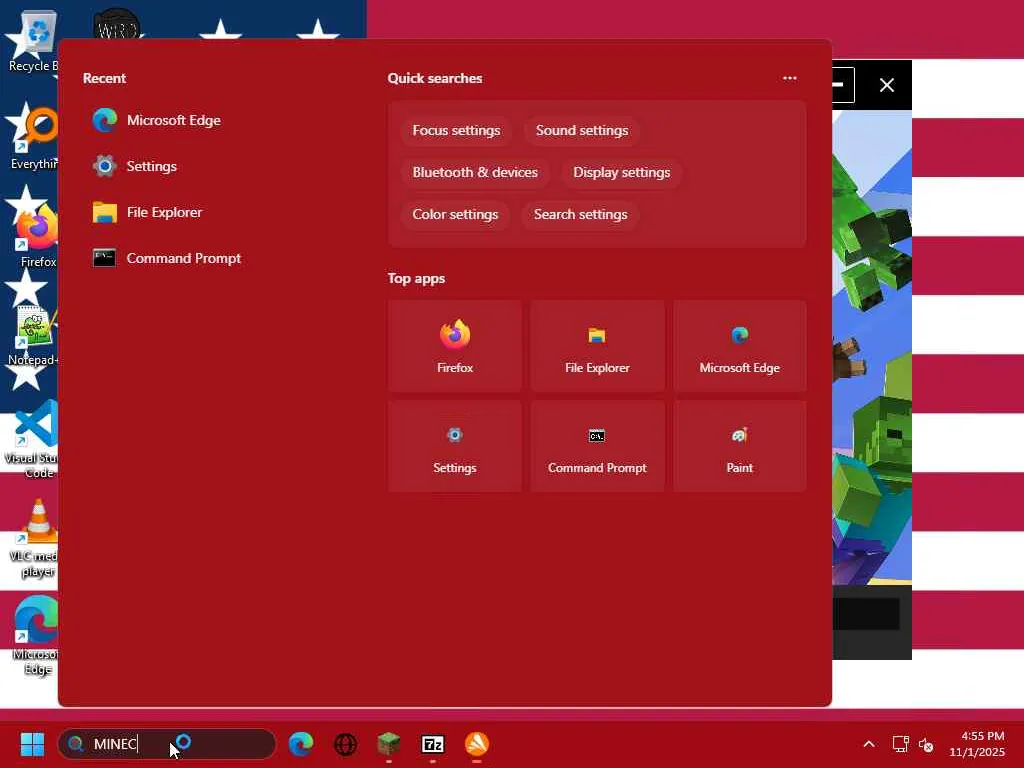Open the three-dot options menu of search panel
Screen dimensions: 1024x768
[x=790, y=78]
